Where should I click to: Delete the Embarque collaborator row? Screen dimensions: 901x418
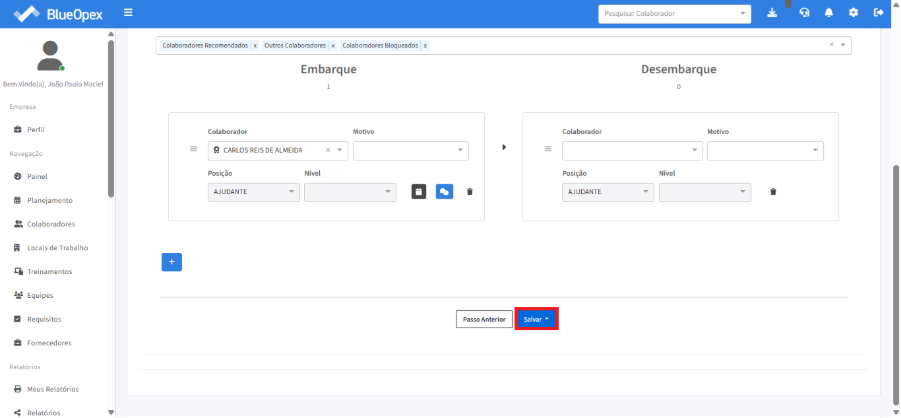tap(469, 191)
